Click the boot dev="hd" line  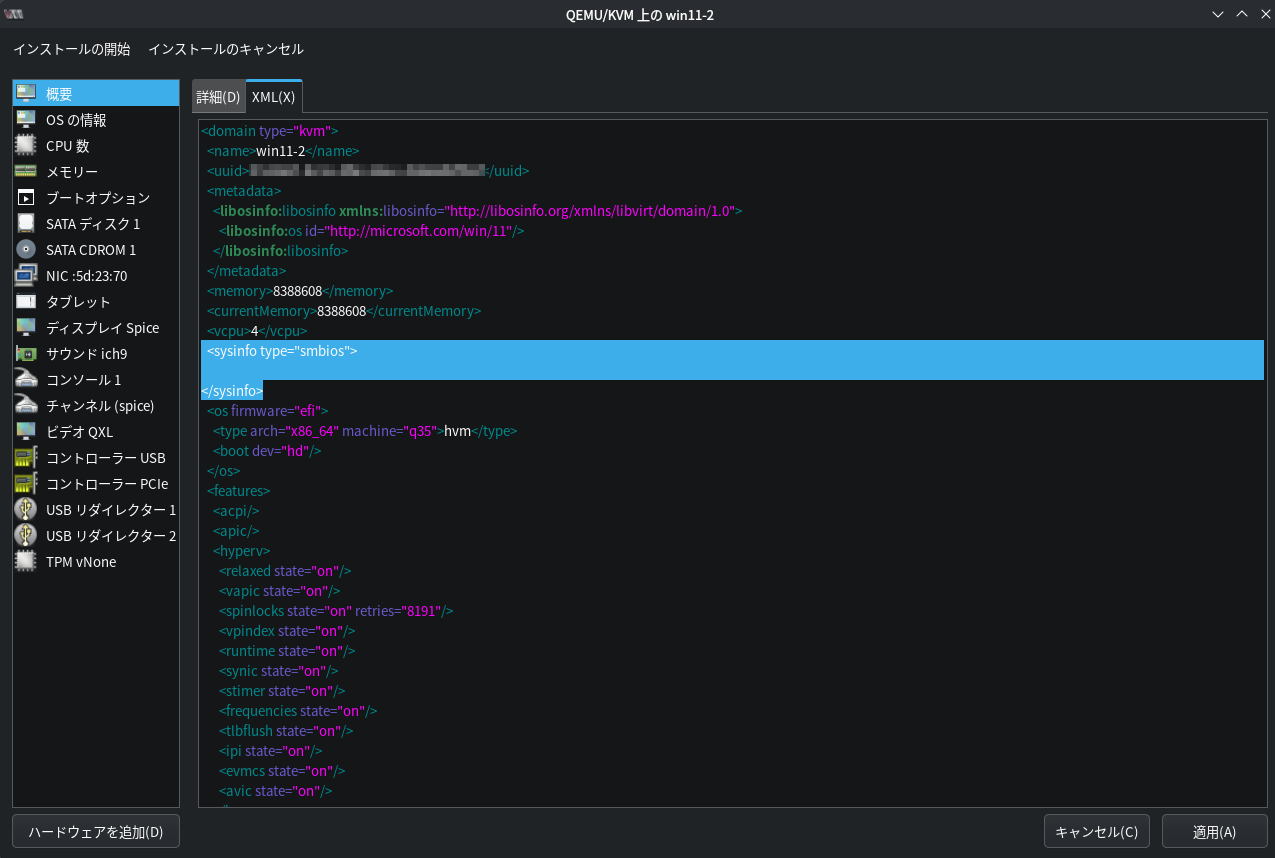267,451
